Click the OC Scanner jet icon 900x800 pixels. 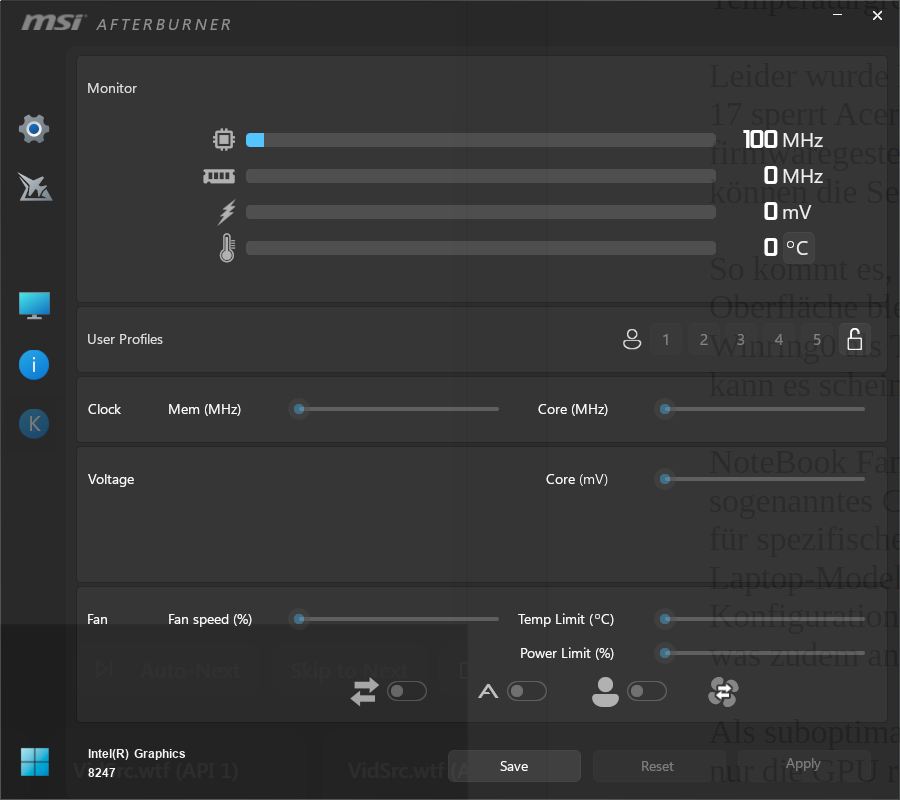click(x=34, y=186)
